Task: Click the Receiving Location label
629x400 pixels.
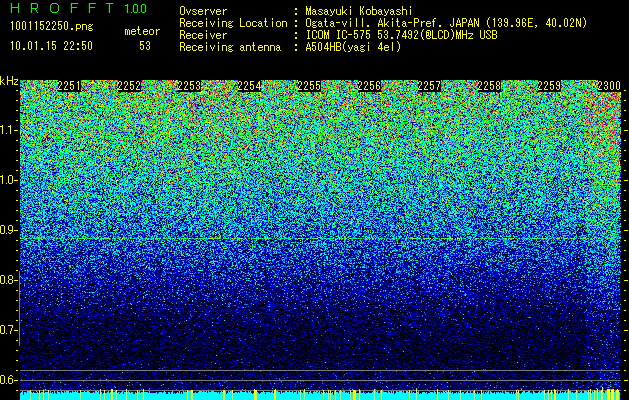Action: (x=233, y=23)
